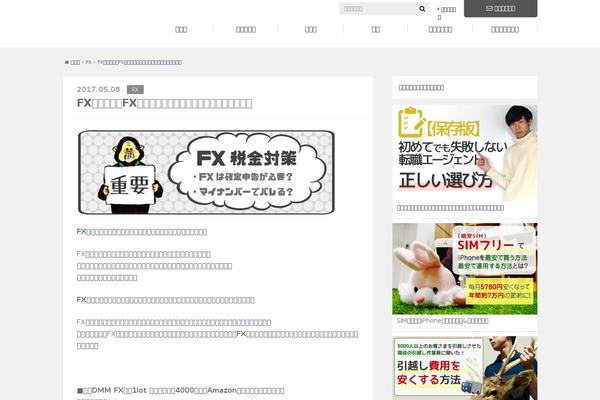This screenshot has height=400, width=600.
Task: Click the gray FX category tag
Action: [135, 90]
